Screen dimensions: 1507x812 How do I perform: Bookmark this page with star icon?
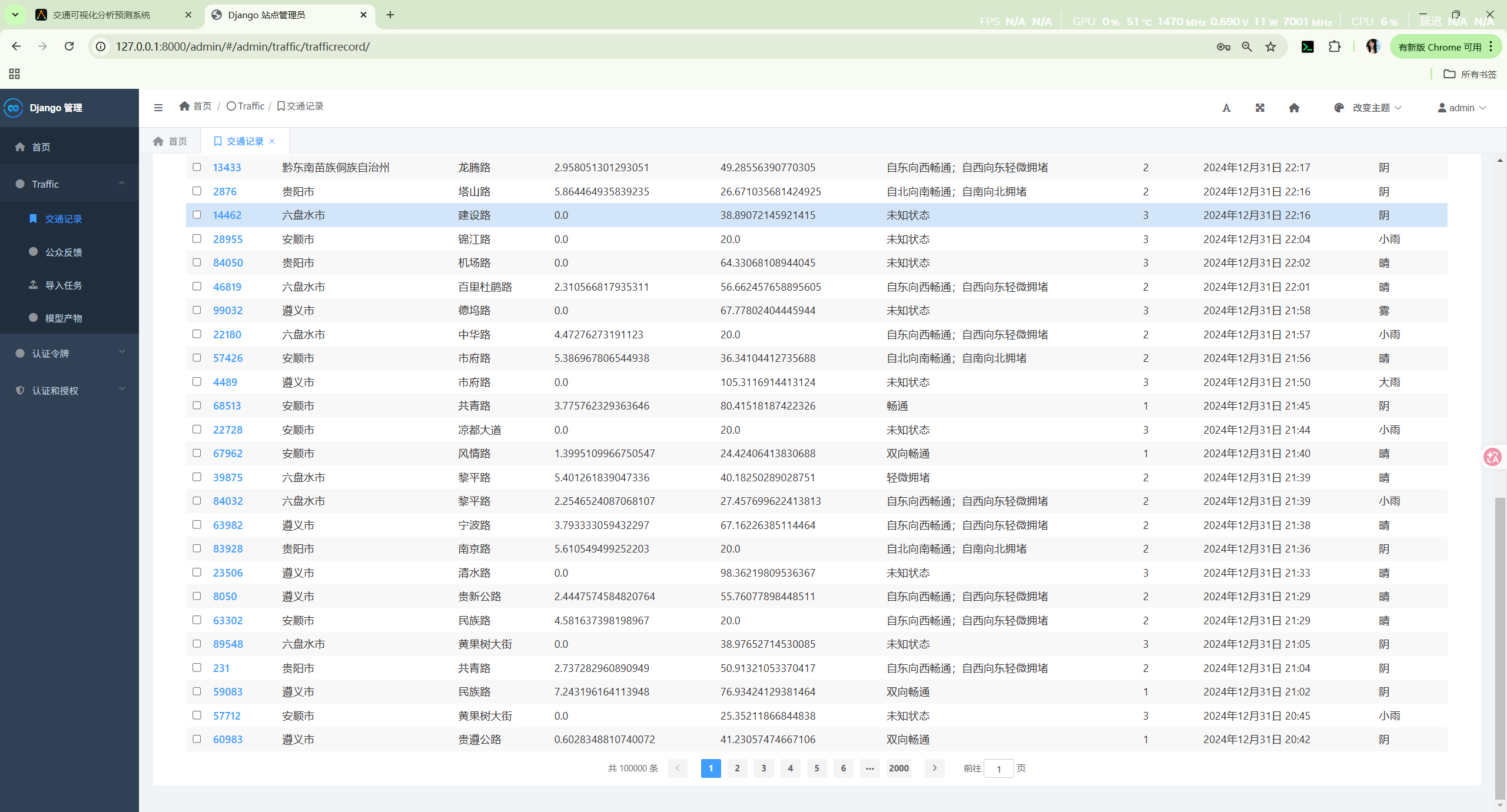(x=1271, y=47)
